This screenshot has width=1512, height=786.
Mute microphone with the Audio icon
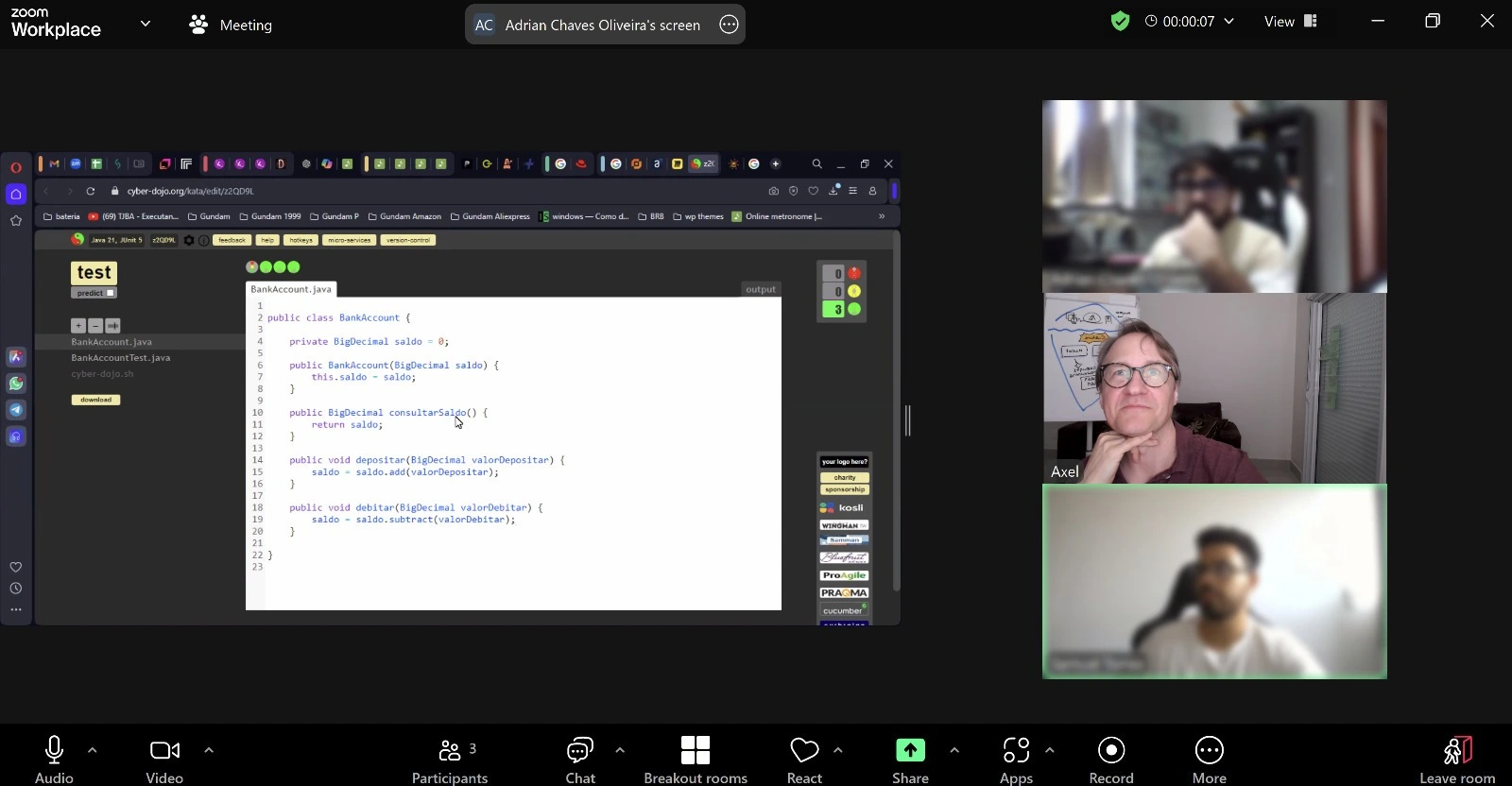pos(54,751)
